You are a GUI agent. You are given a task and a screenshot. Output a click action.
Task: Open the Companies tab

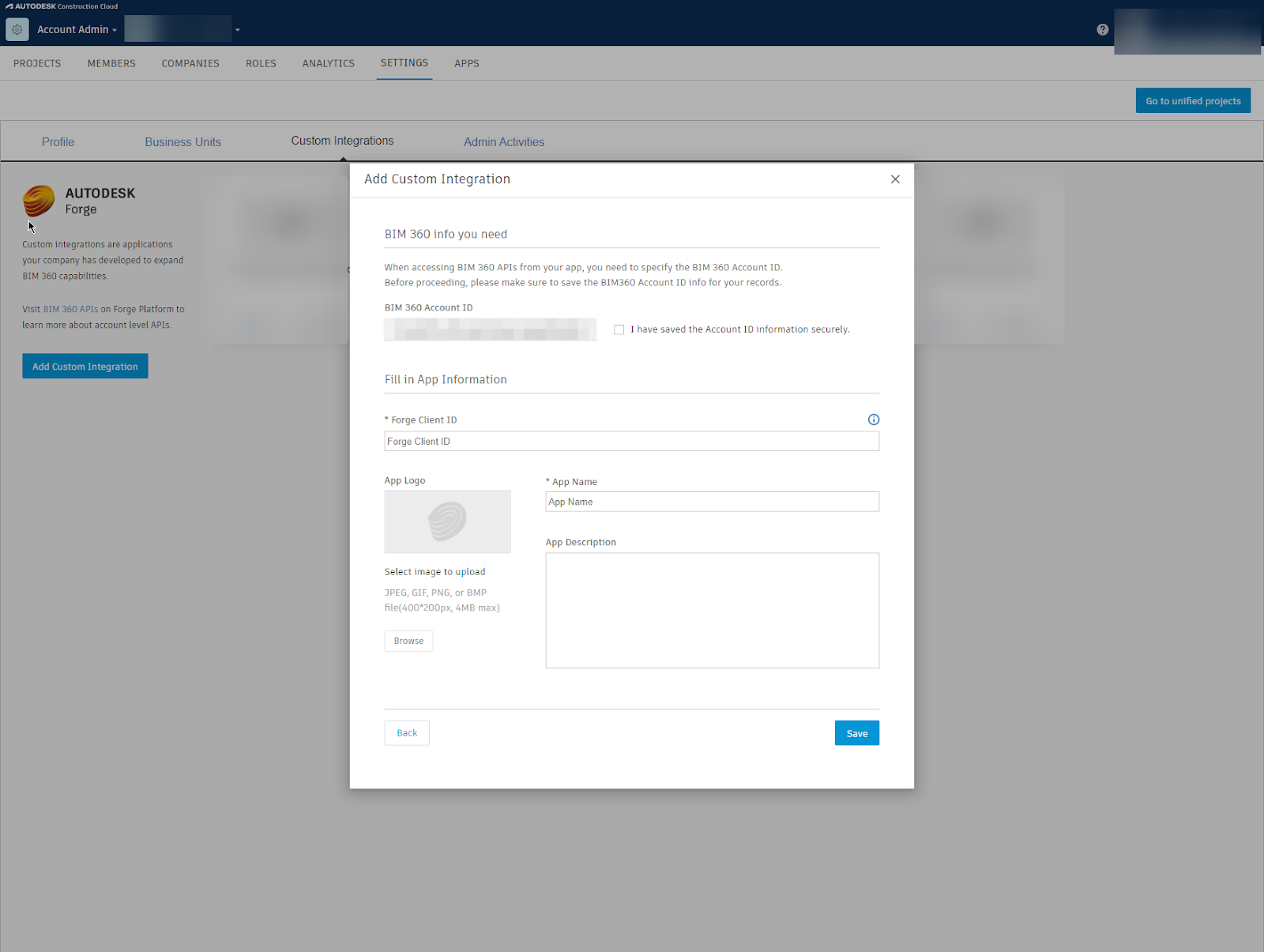click(x=190, y=63)
